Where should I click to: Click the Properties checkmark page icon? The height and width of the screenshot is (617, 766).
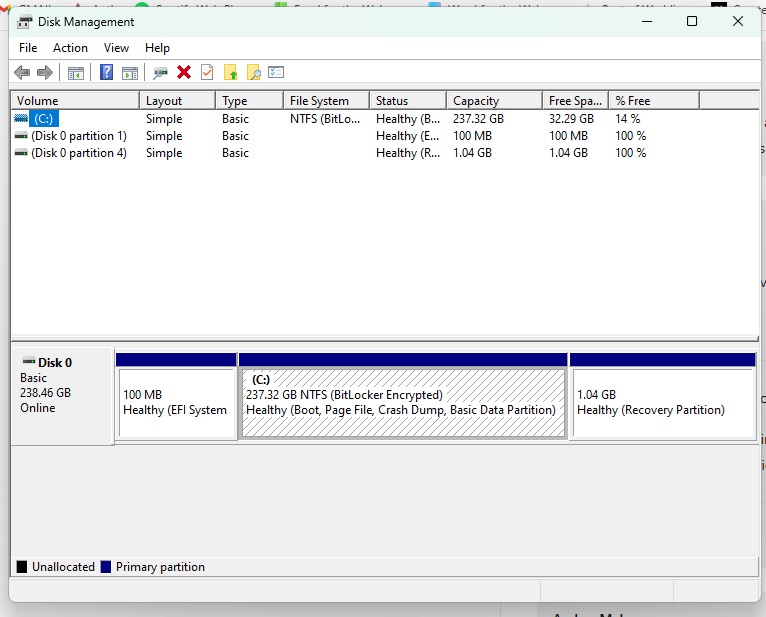coord(207,72)
